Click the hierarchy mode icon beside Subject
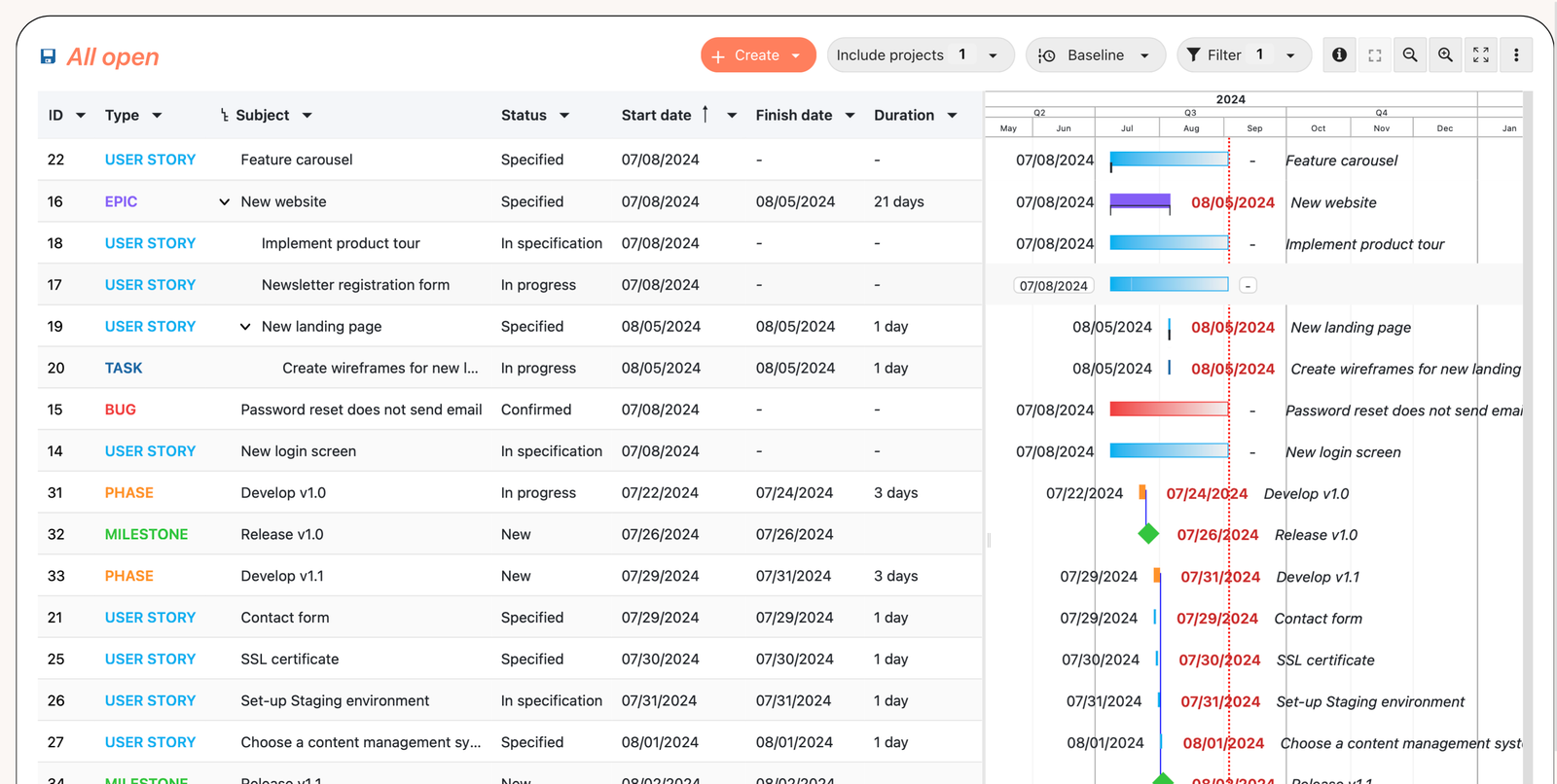The image size is (1557, 784). [224, 116]
